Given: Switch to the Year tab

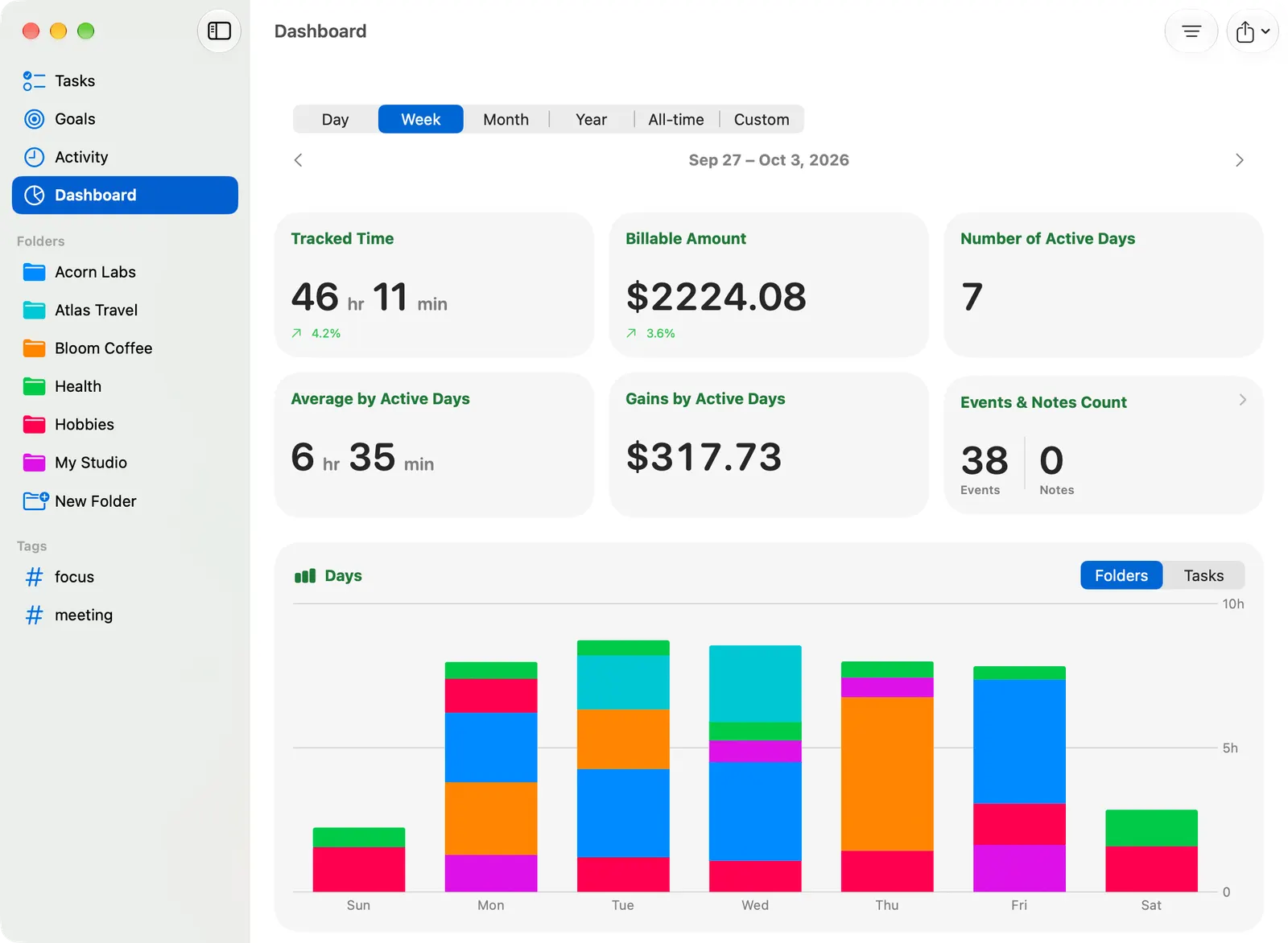Looking at the screenshot, I should (591, 119).
